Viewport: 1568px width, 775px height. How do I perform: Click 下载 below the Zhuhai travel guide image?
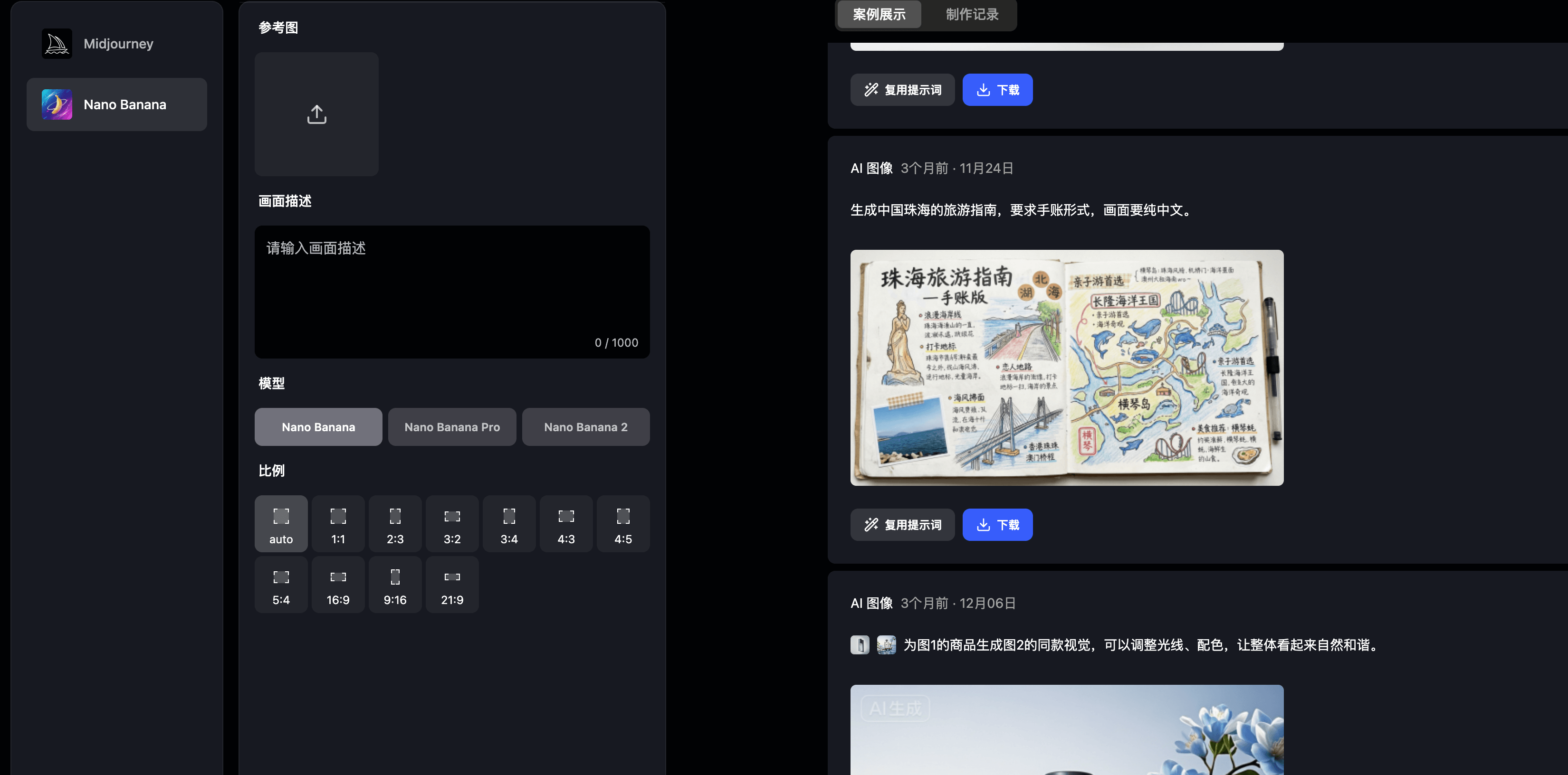(x=997, y=524)
